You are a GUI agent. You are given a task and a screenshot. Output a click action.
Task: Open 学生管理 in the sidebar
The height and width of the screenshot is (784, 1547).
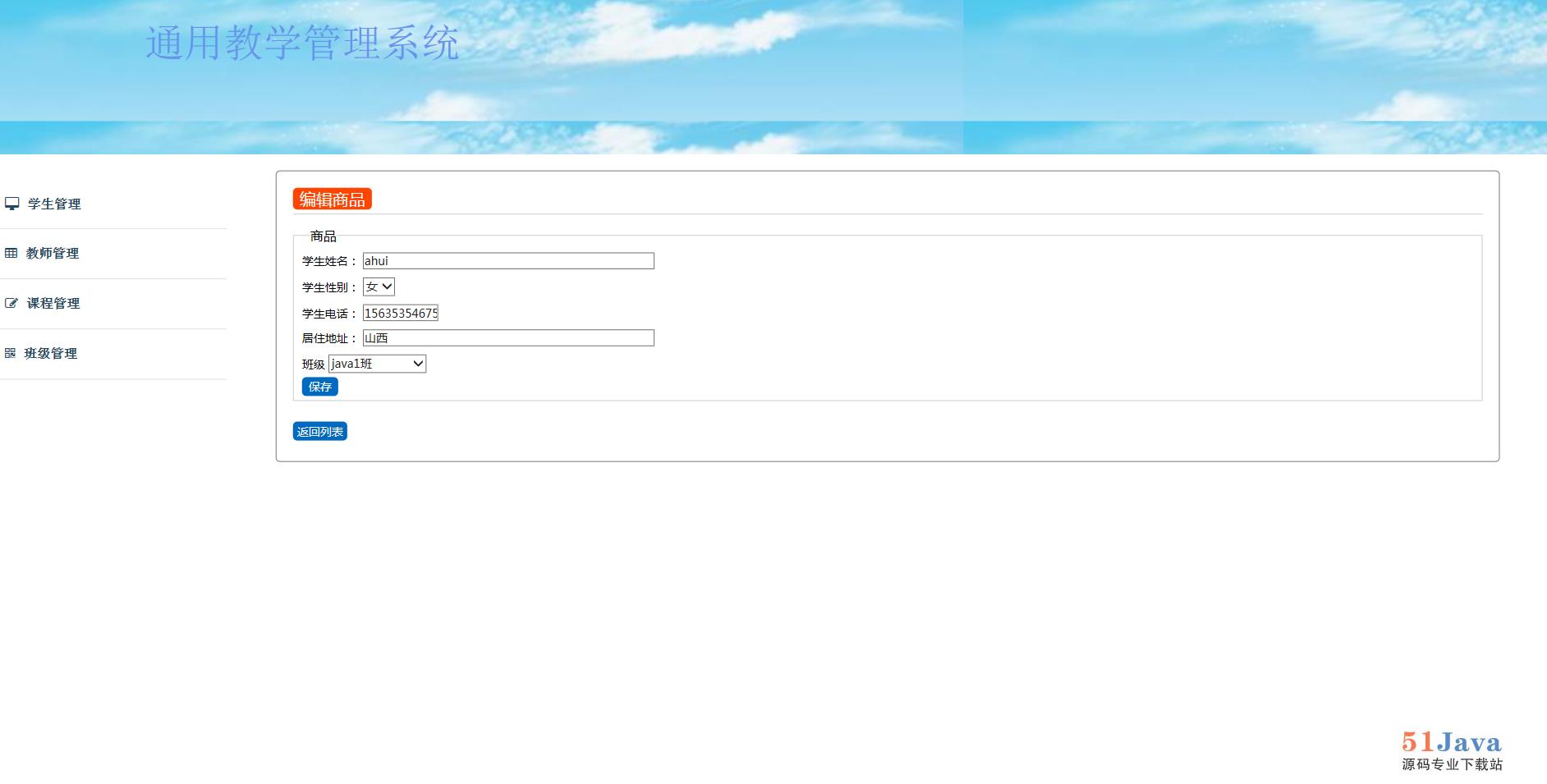(54, 204)
